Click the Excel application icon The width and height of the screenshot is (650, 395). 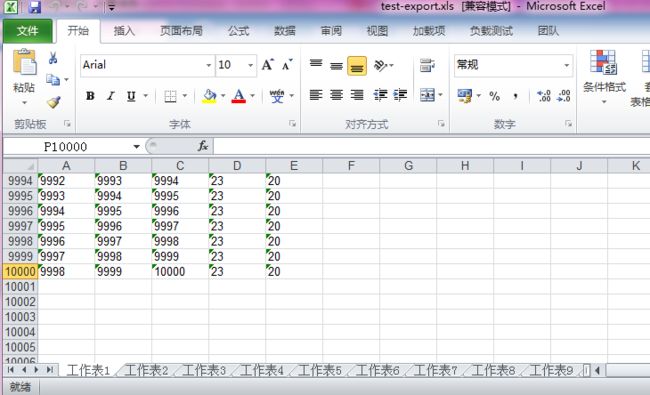coord(10,7)
